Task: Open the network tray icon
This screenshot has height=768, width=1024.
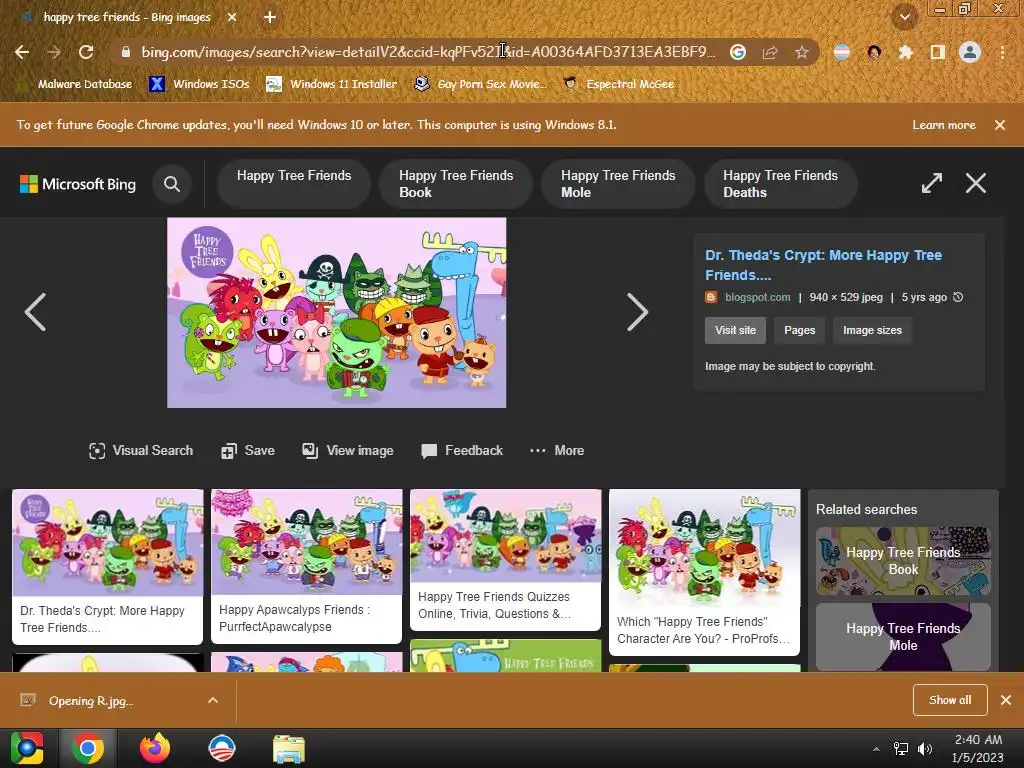Action: 901,749
